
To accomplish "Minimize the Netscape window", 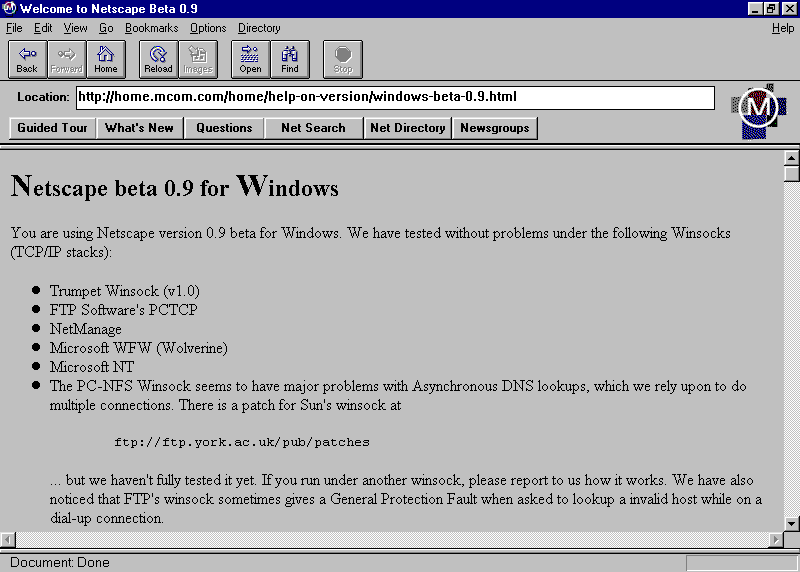I will pyautogui.click(x=755, y=9).
